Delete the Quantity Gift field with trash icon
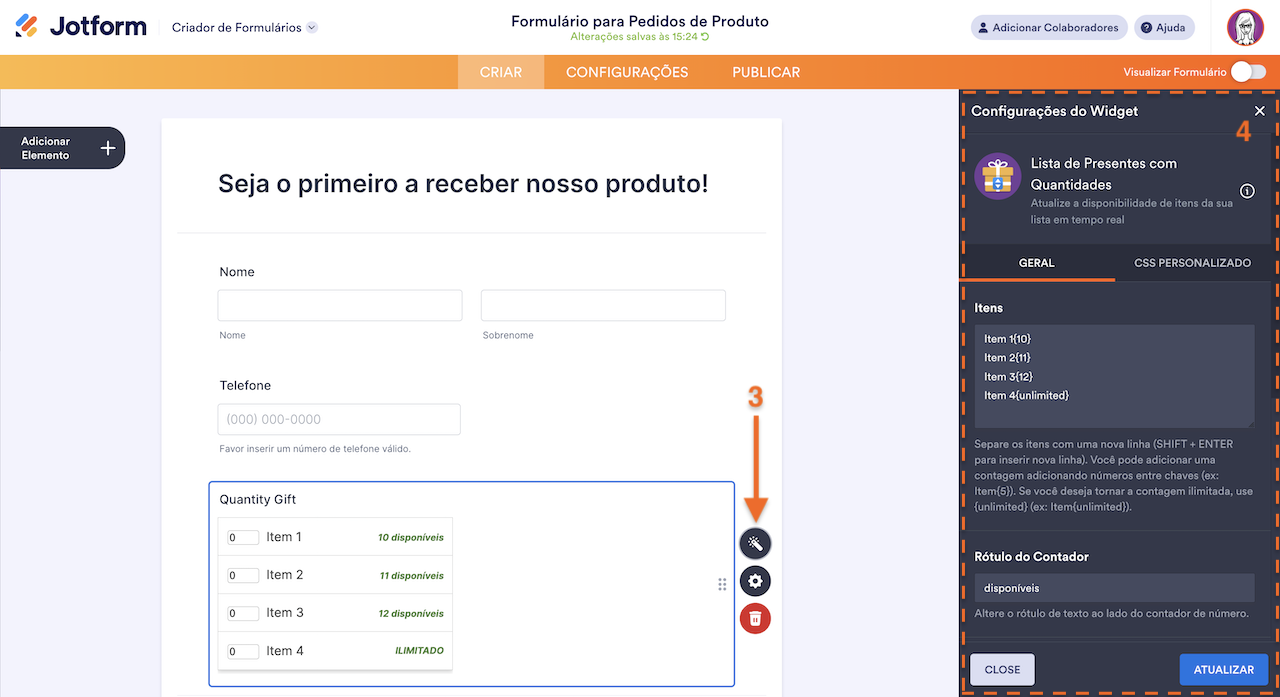The width and height of the screenshot is (1280, 697). [755, 618]
